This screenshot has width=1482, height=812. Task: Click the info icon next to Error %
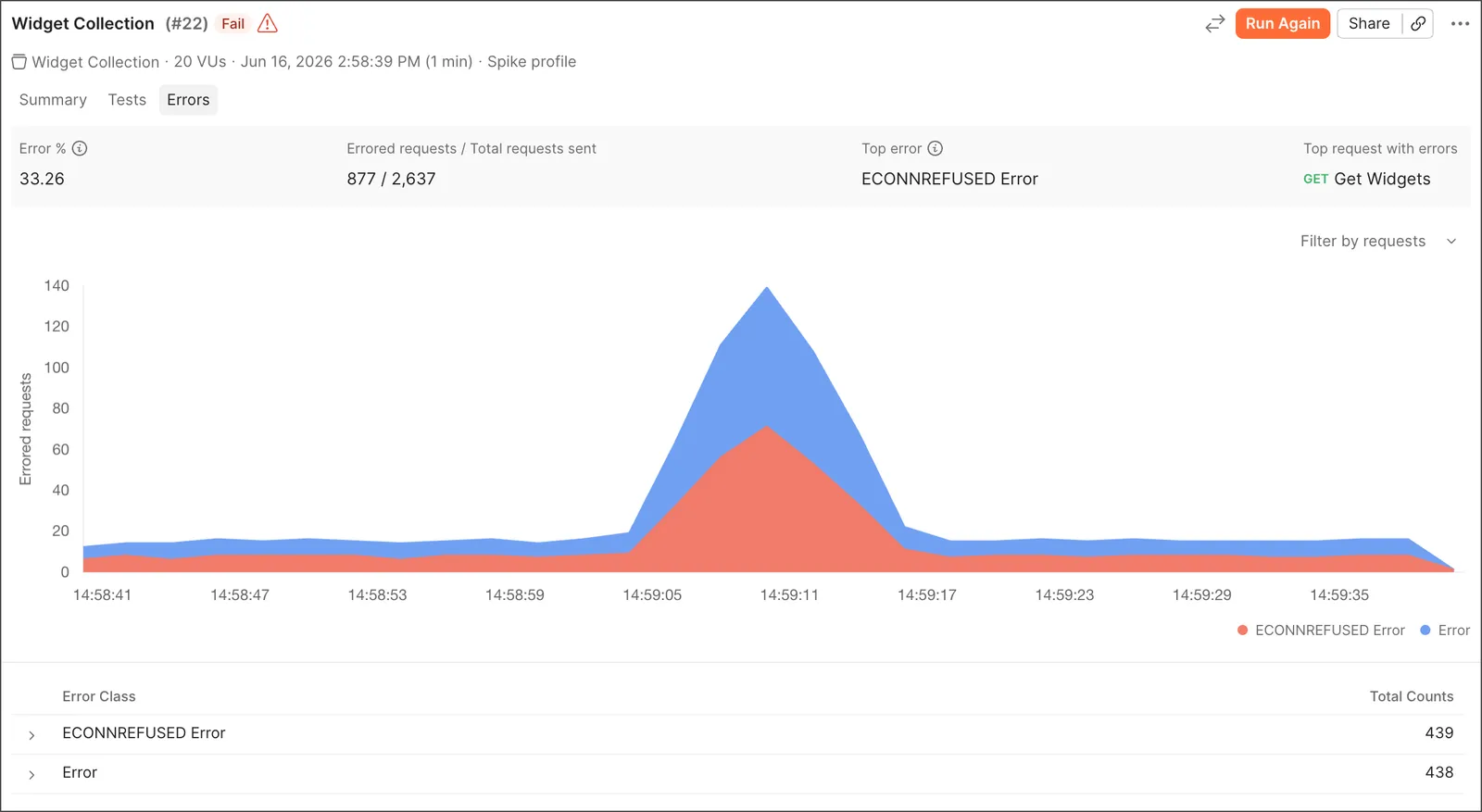[x=80, y=148]
